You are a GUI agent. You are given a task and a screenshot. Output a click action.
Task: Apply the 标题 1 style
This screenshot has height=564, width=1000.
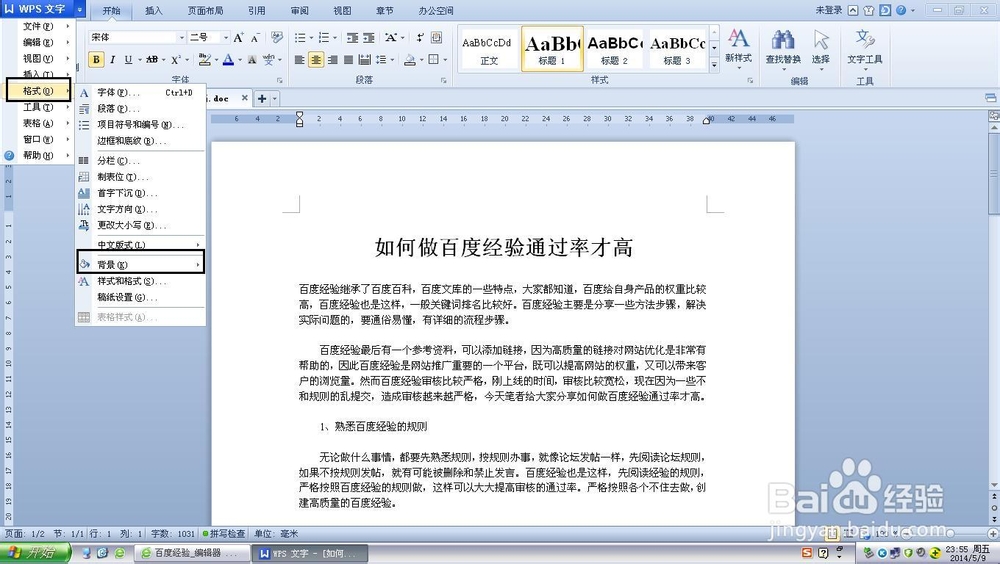(x=552, y=48)
